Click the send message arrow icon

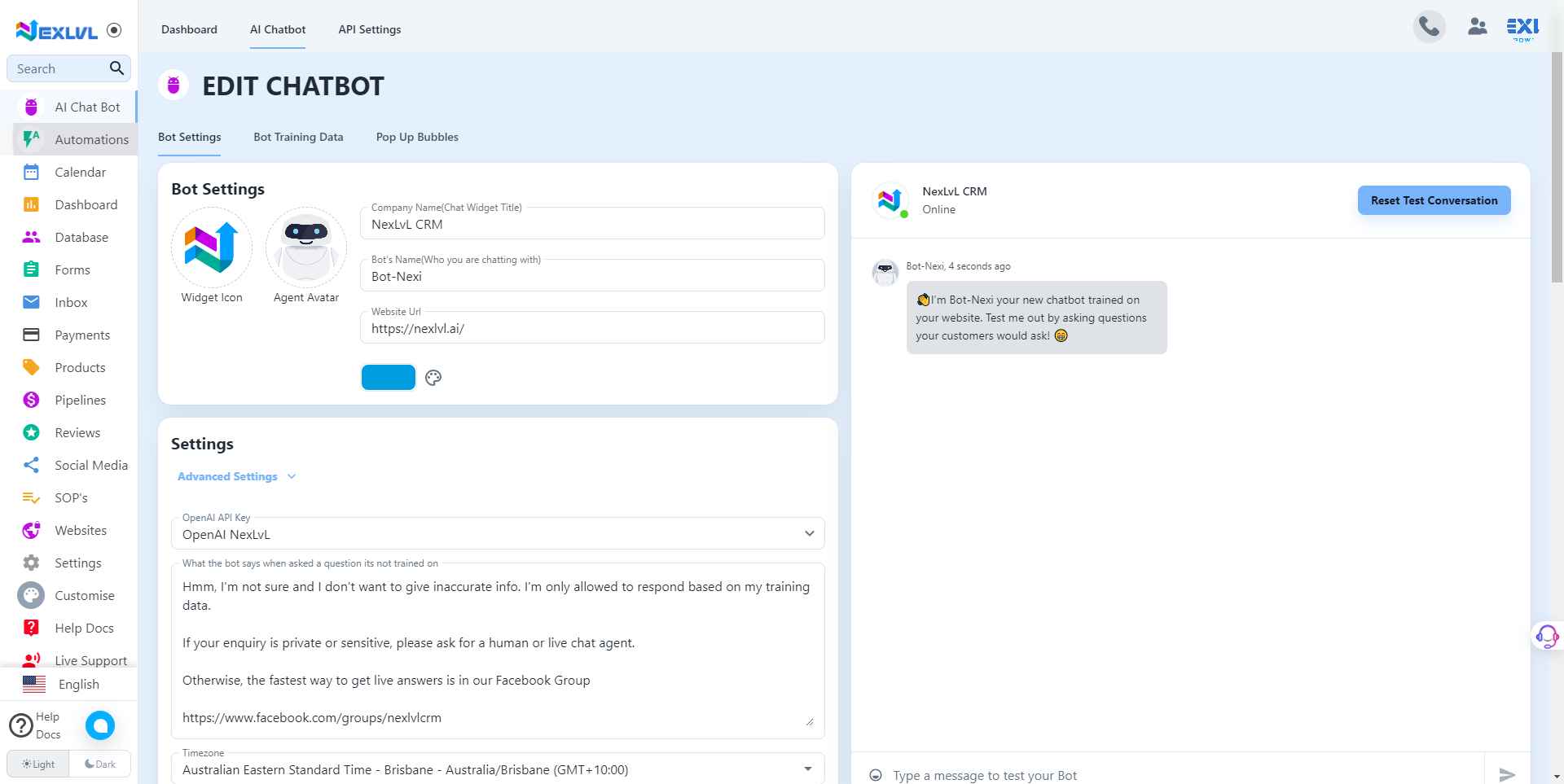point(1508,775)
